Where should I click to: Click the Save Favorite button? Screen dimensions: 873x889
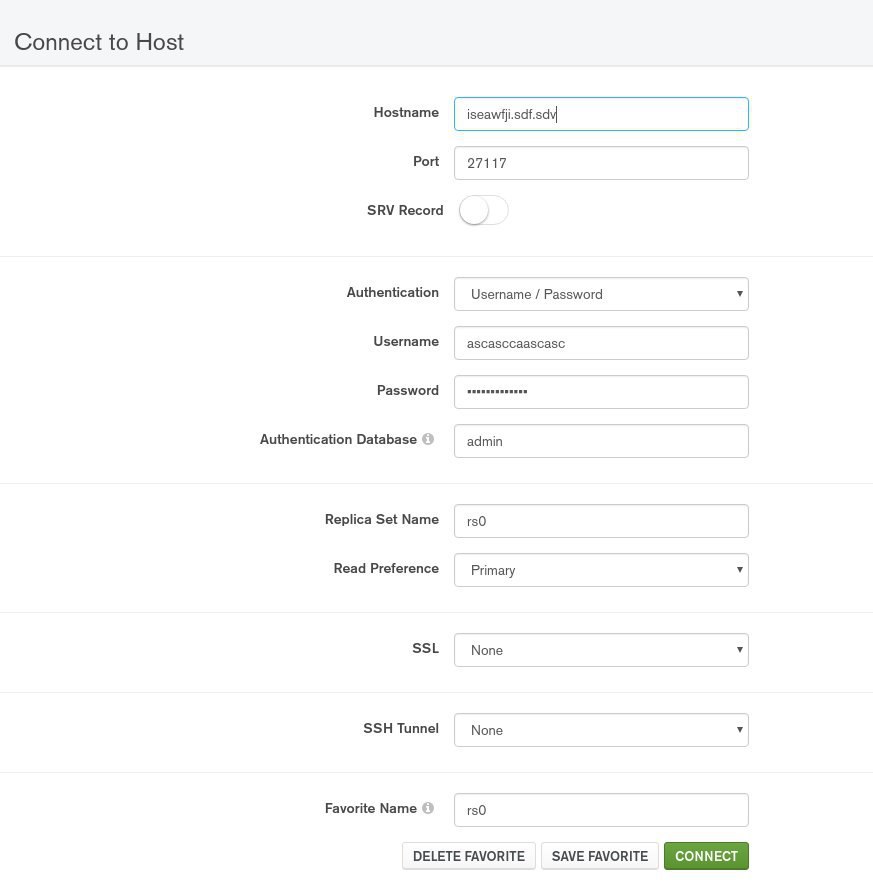pos(600,856)
